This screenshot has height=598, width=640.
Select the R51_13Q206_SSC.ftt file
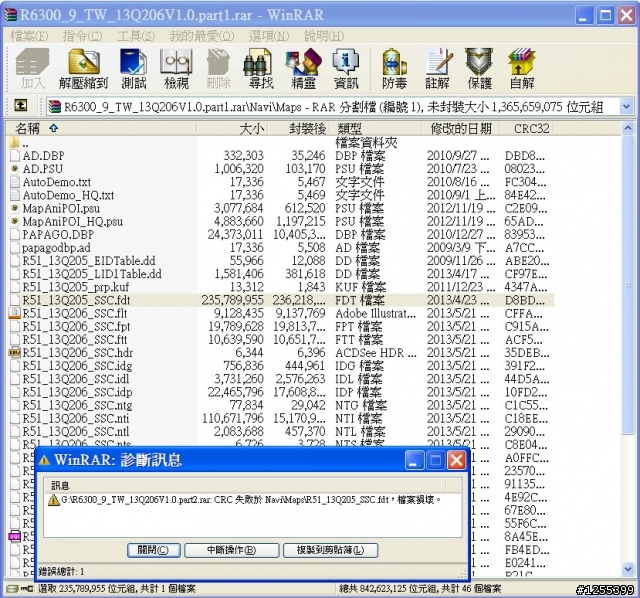(75, 340)
